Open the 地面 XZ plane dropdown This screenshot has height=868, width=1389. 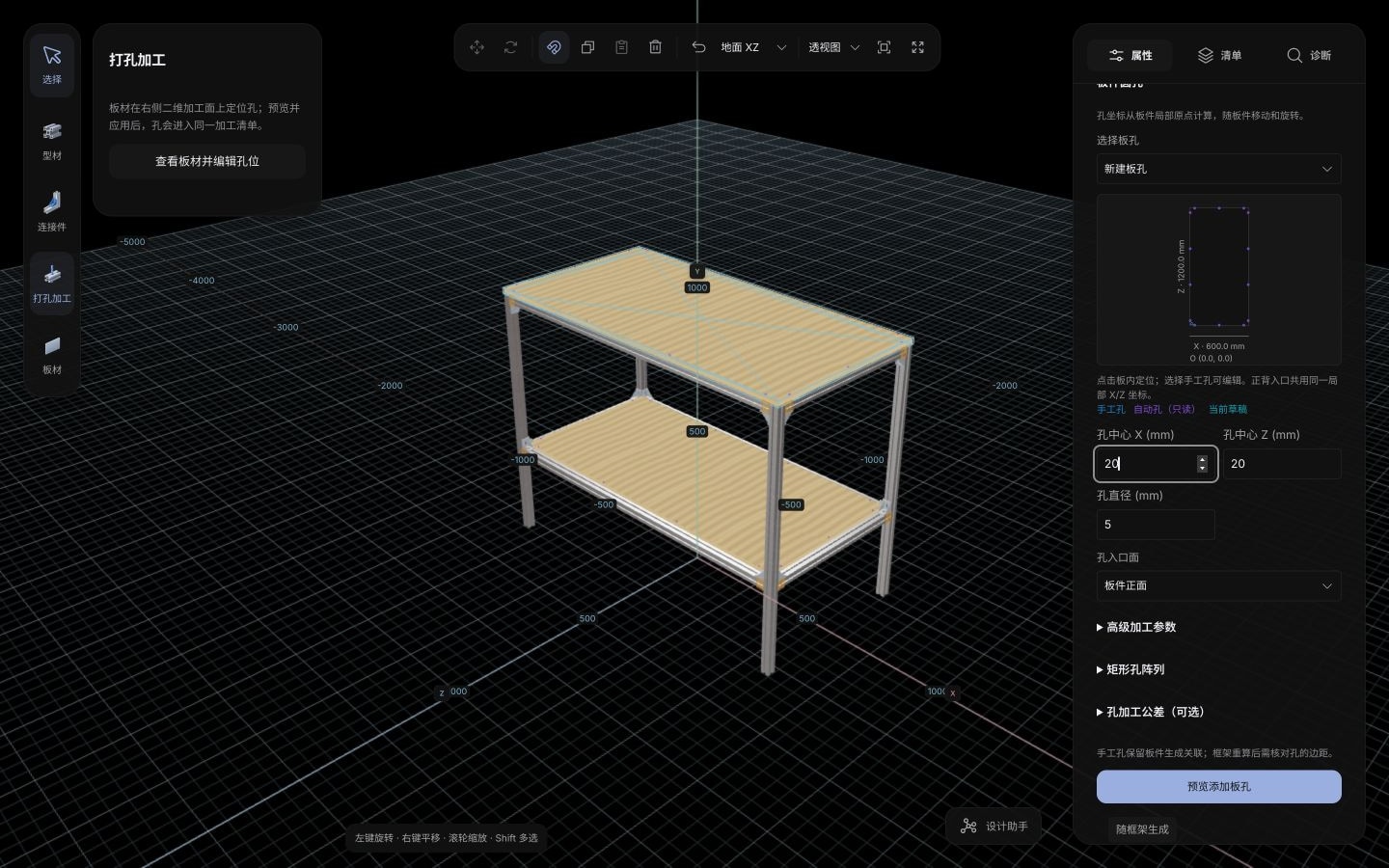(753, 47)
